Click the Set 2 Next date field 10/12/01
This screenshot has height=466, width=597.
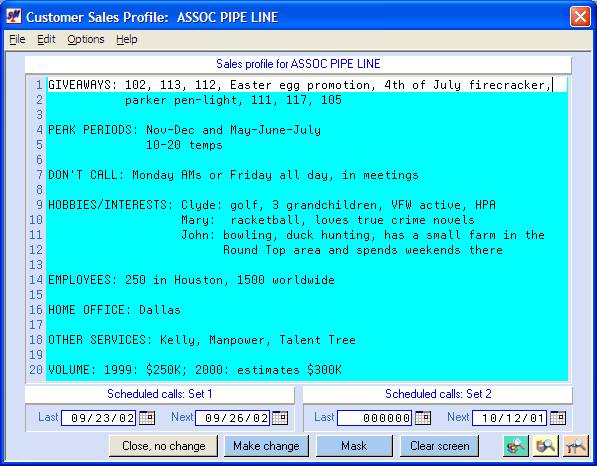[509, 418]
